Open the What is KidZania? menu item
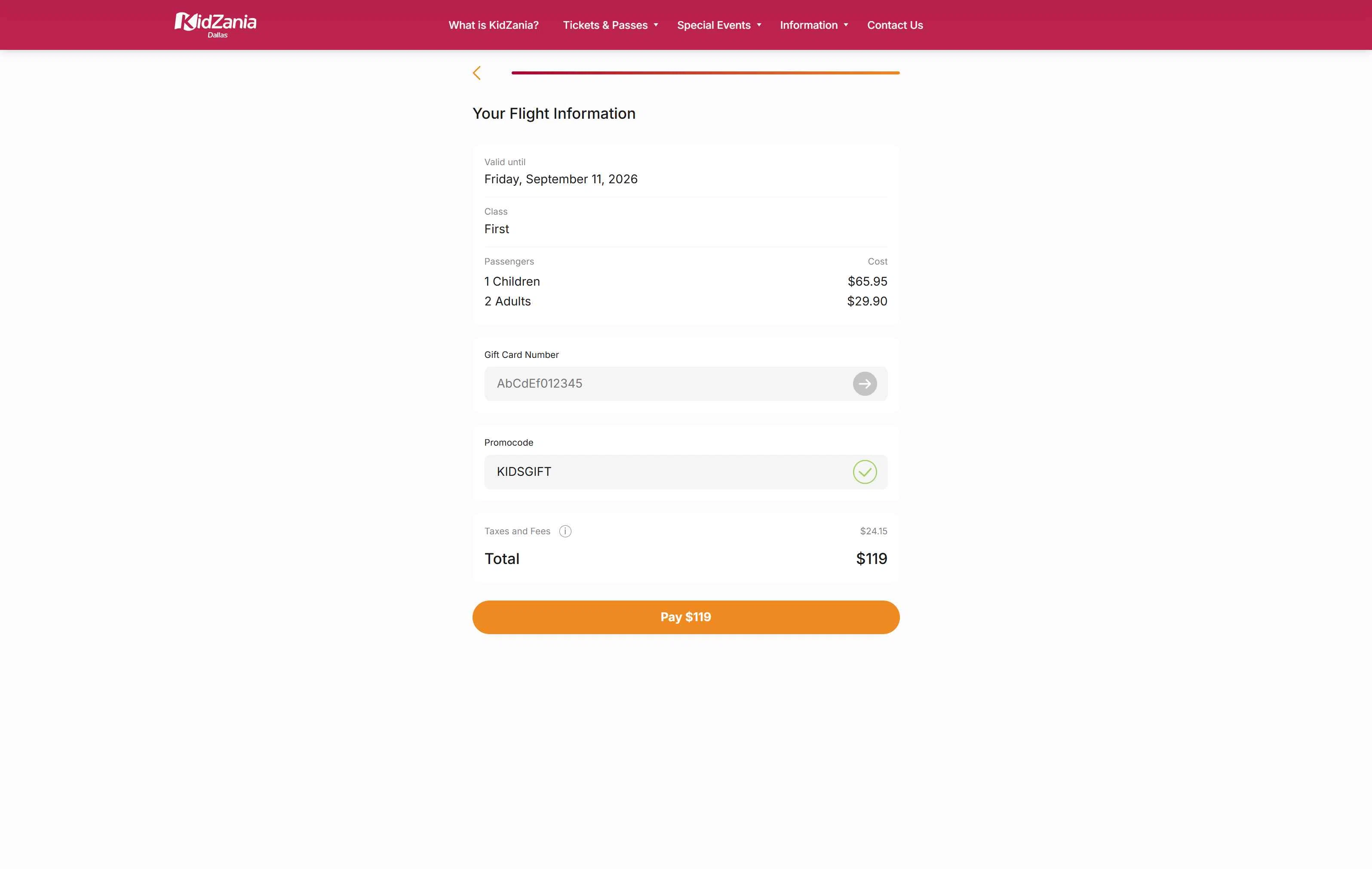1372x869 pixels. (x=494, y=25)
